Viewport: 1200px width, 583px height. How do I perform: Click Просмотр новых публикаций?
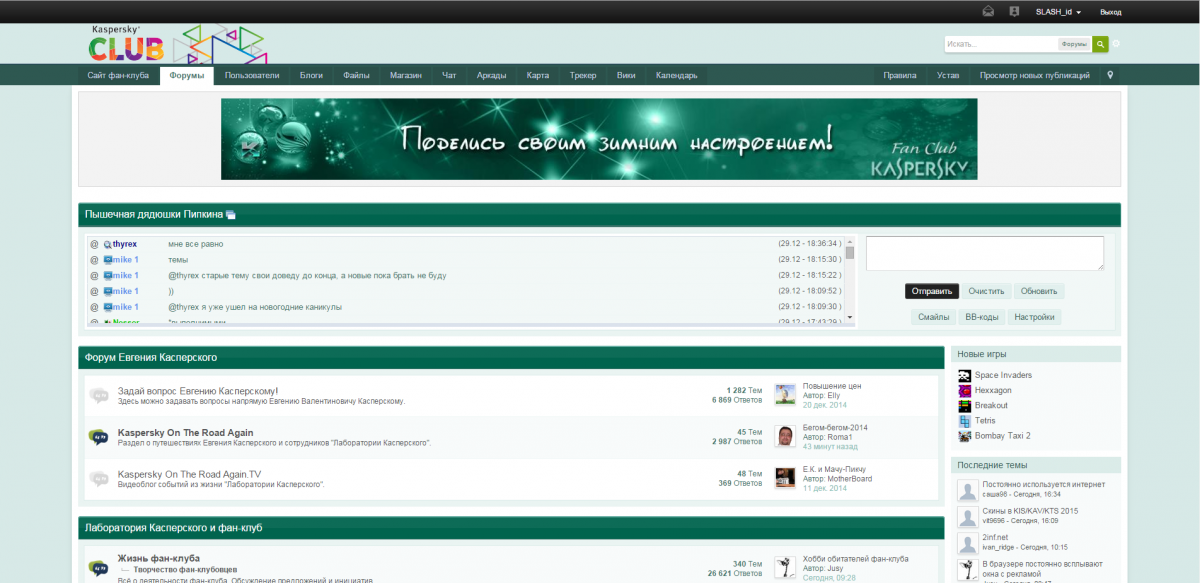pos(1035,75)
